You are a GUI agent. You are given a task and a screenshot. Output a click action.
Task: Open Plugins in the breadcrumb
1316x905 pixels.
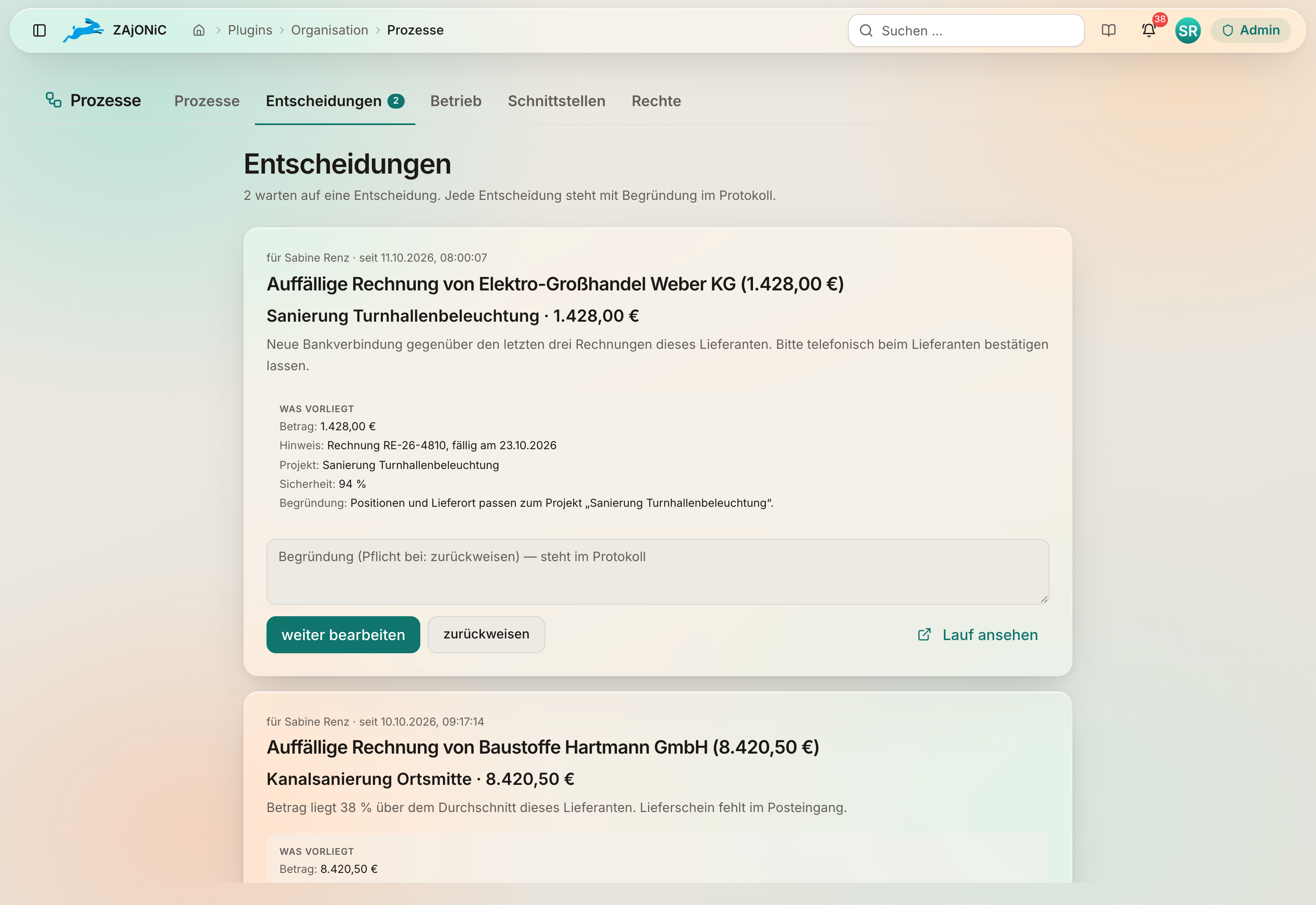click(x=250, y=30)
